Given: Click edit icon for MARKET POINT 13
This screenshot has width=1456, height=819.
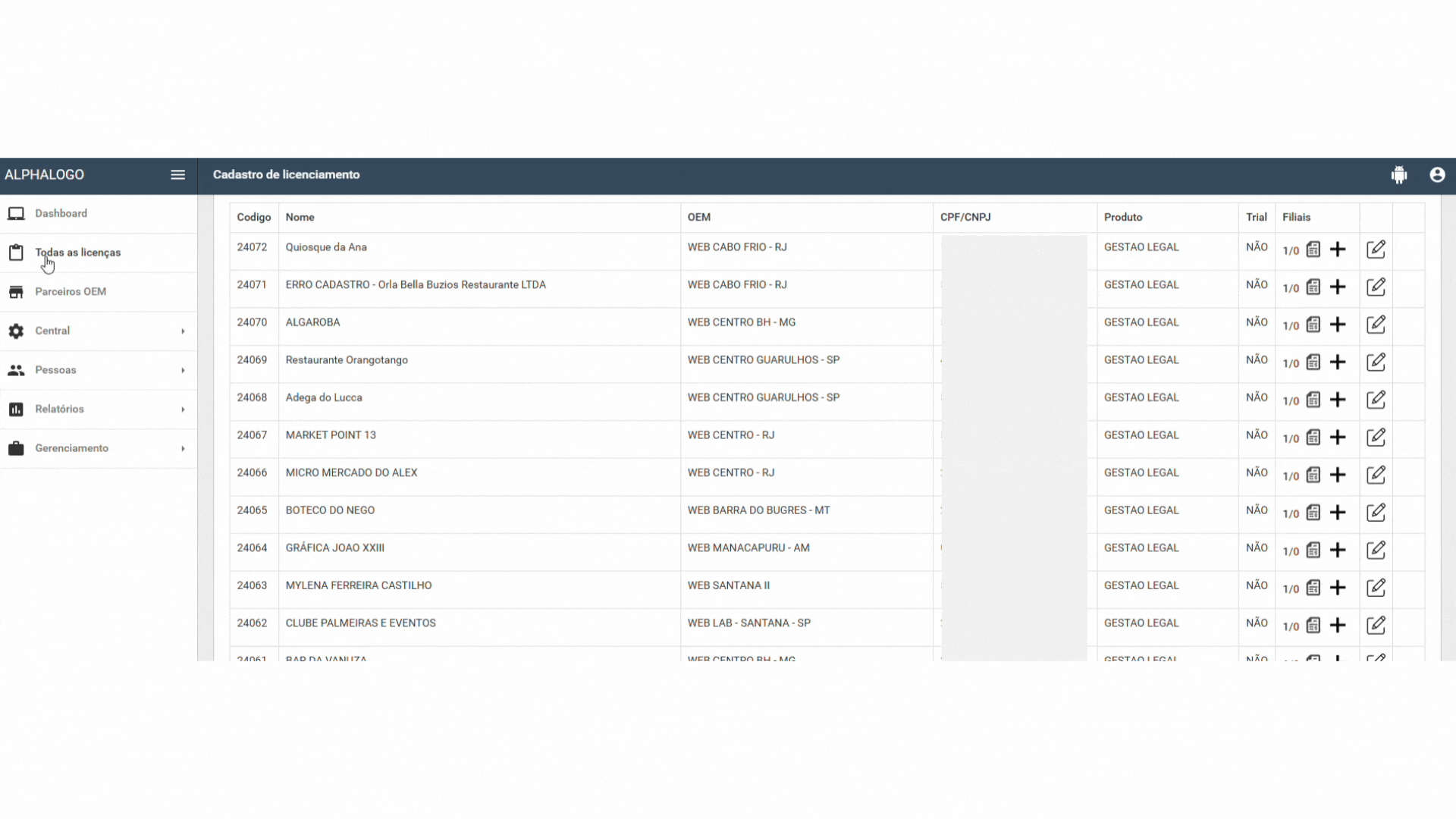Looking at the screenshot, I should pyautogui.click(x=1376, y=438).
